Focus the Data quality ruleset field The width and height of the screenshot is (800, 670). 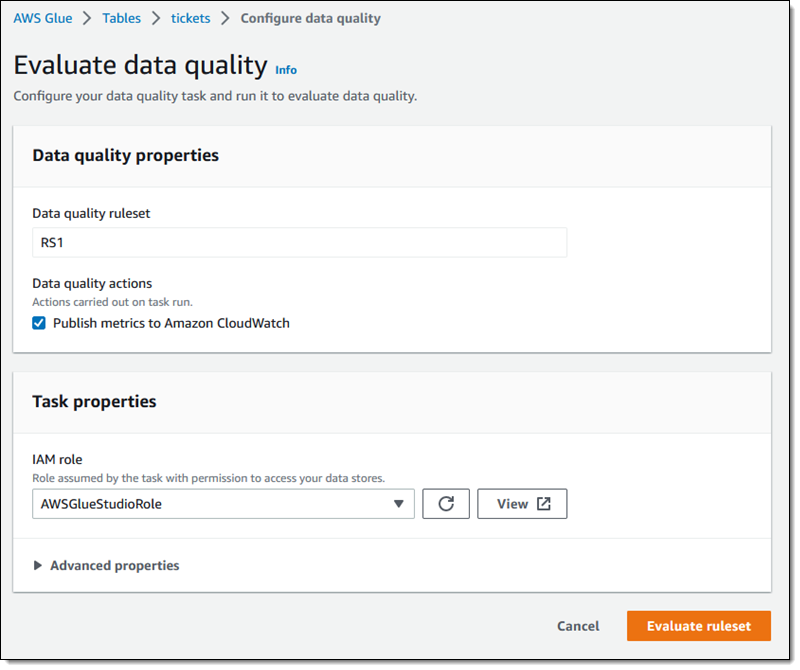pyautogui.click(x=299, y=242)
